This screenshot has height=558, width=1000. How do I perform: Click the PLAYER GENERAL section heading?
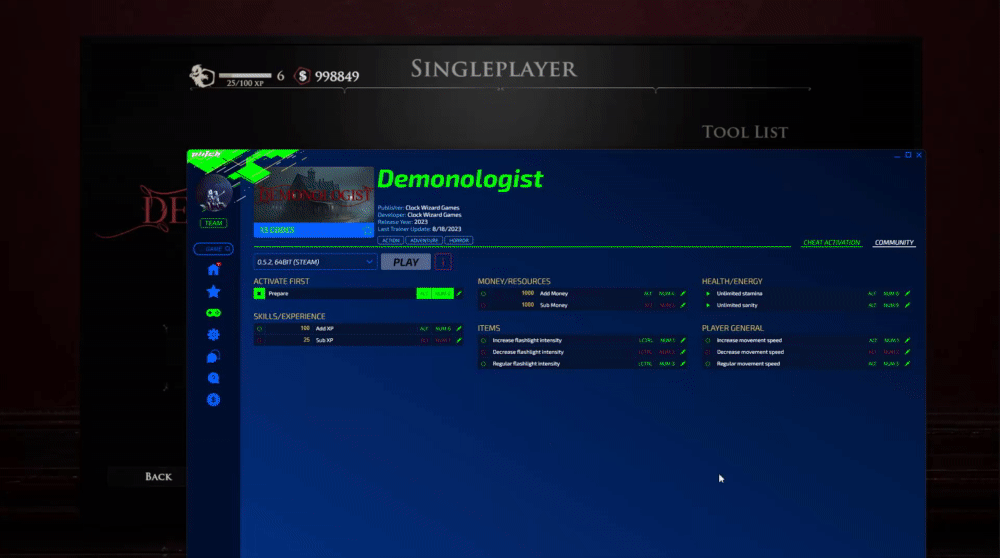[x=733, y=328]
